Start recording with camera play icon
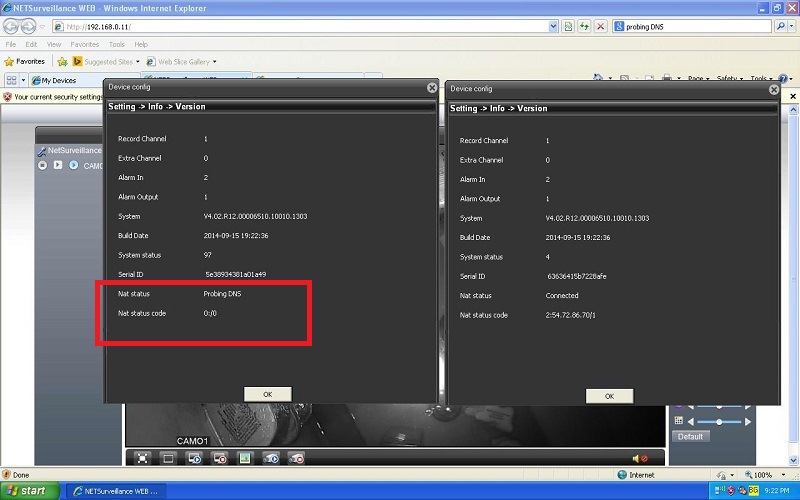800x500 pixels. coord(271,459)
